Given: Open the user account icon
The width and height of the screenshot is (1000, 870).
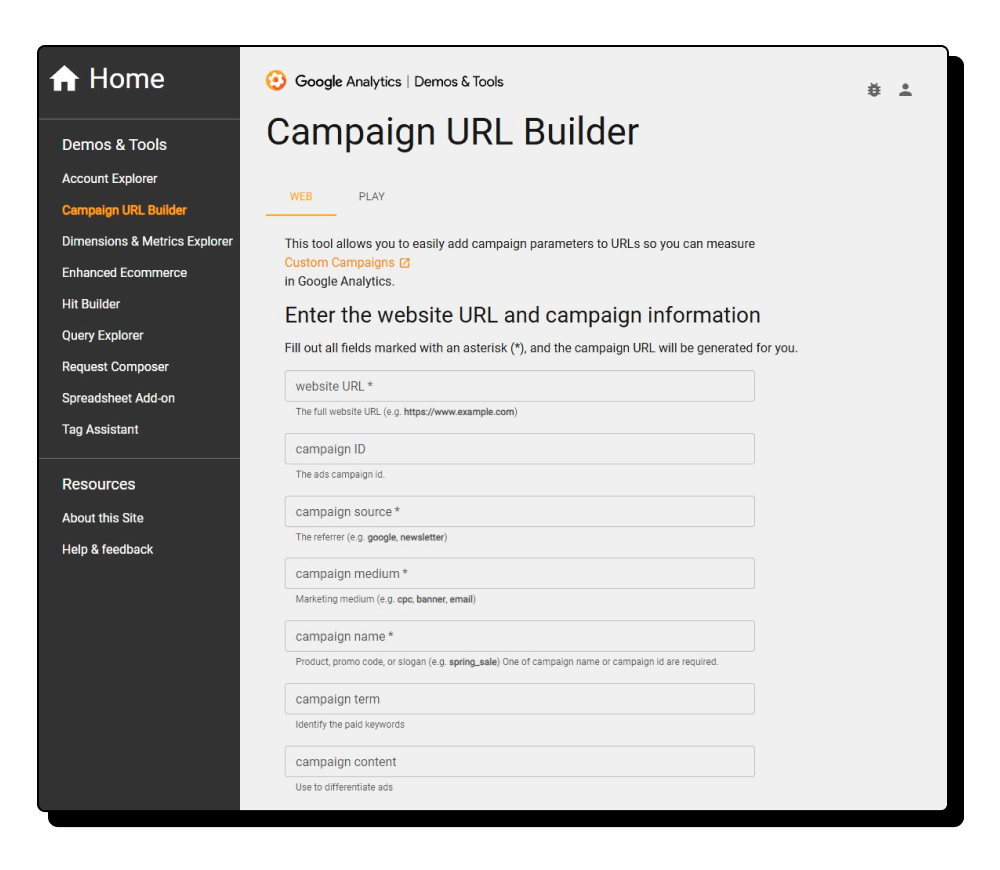Looking at the screenshot, I should point(907,91).
